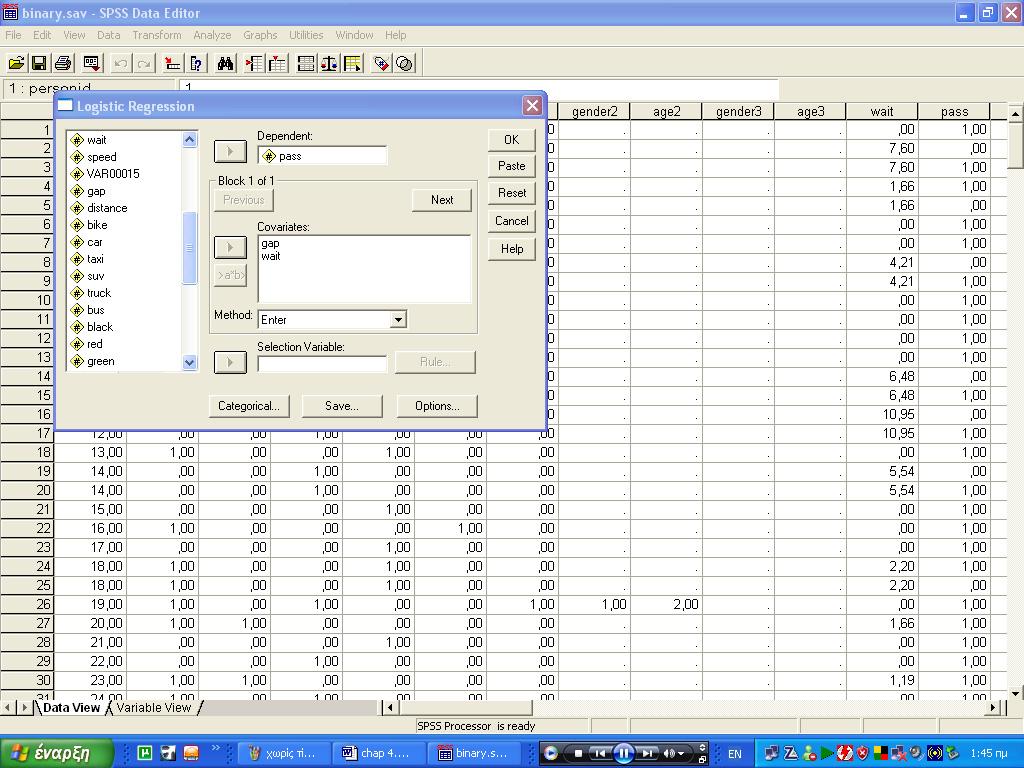Click the Insert Variable toolbar icon
This screenshot has height=768, width=1024.
[278, 63]
